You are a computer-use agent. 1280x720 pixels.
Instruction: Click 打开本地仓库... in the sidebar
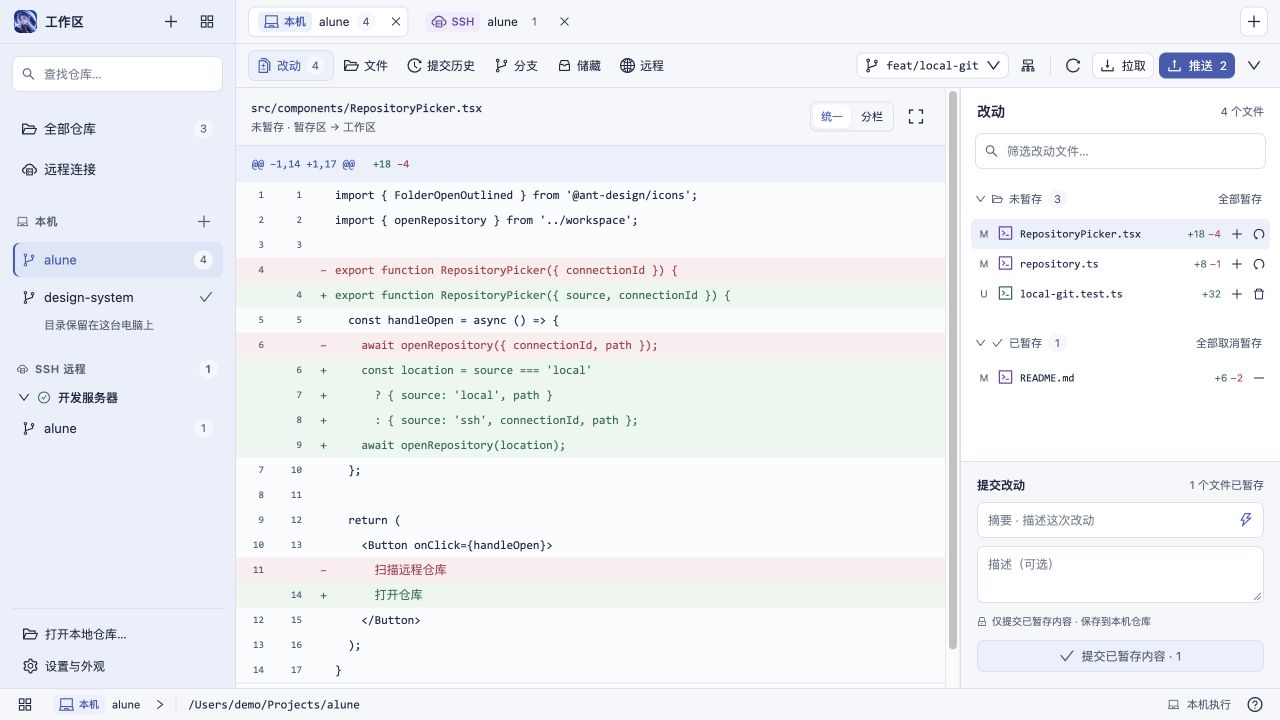tap(117, 634)
